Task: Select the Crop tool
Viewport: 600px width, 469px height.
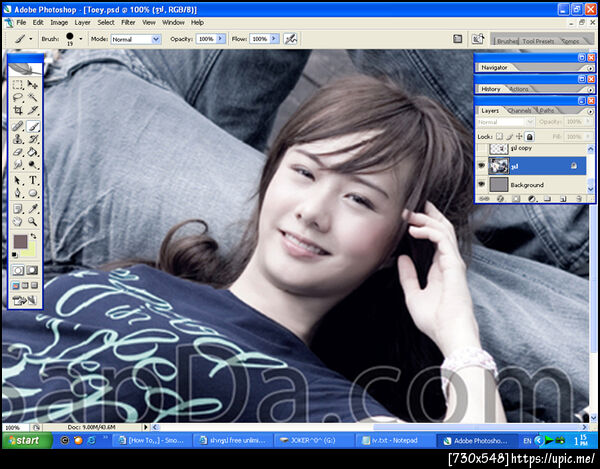Action: pos(18,111)
